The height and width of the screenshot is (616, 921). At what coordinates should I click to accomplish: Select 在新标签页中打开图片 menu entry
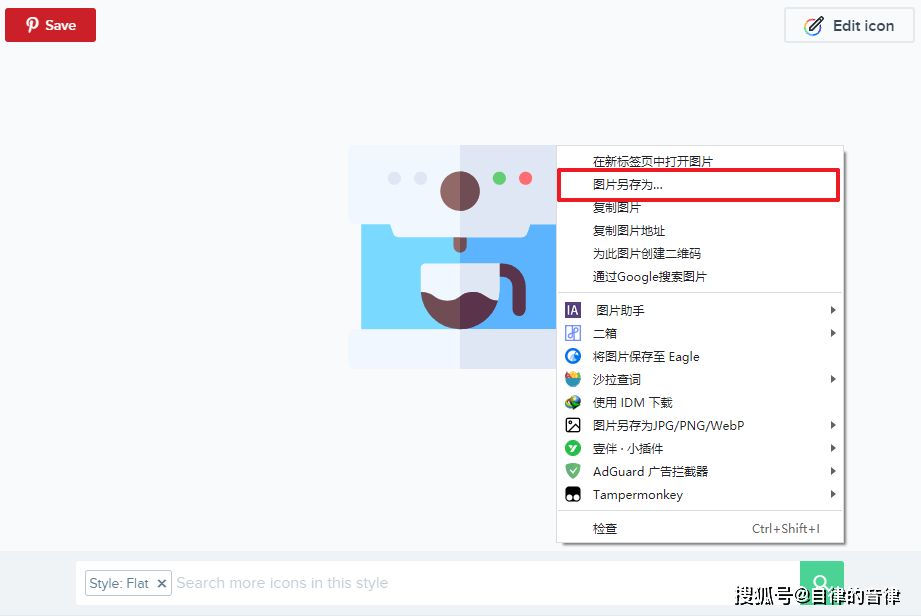700,161
